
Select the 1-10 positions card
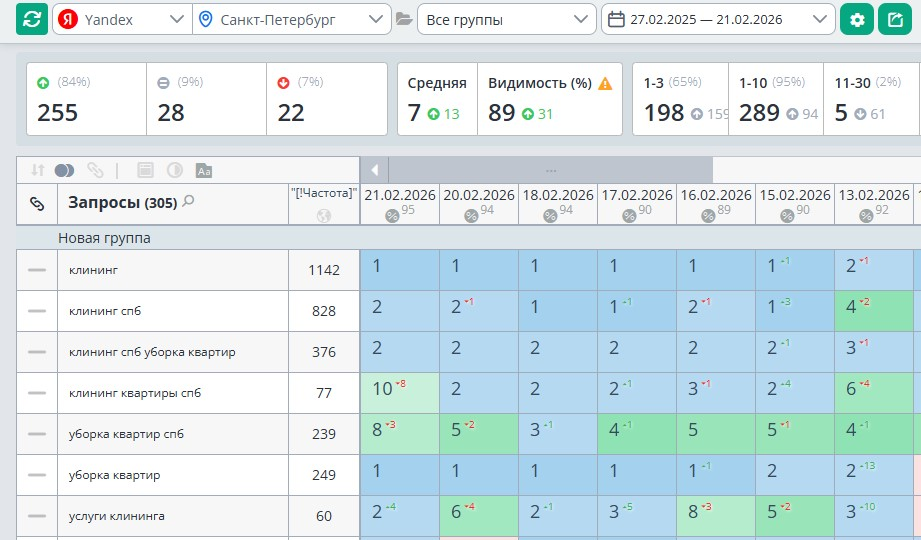pyautogui.click(x=776, y=99)
